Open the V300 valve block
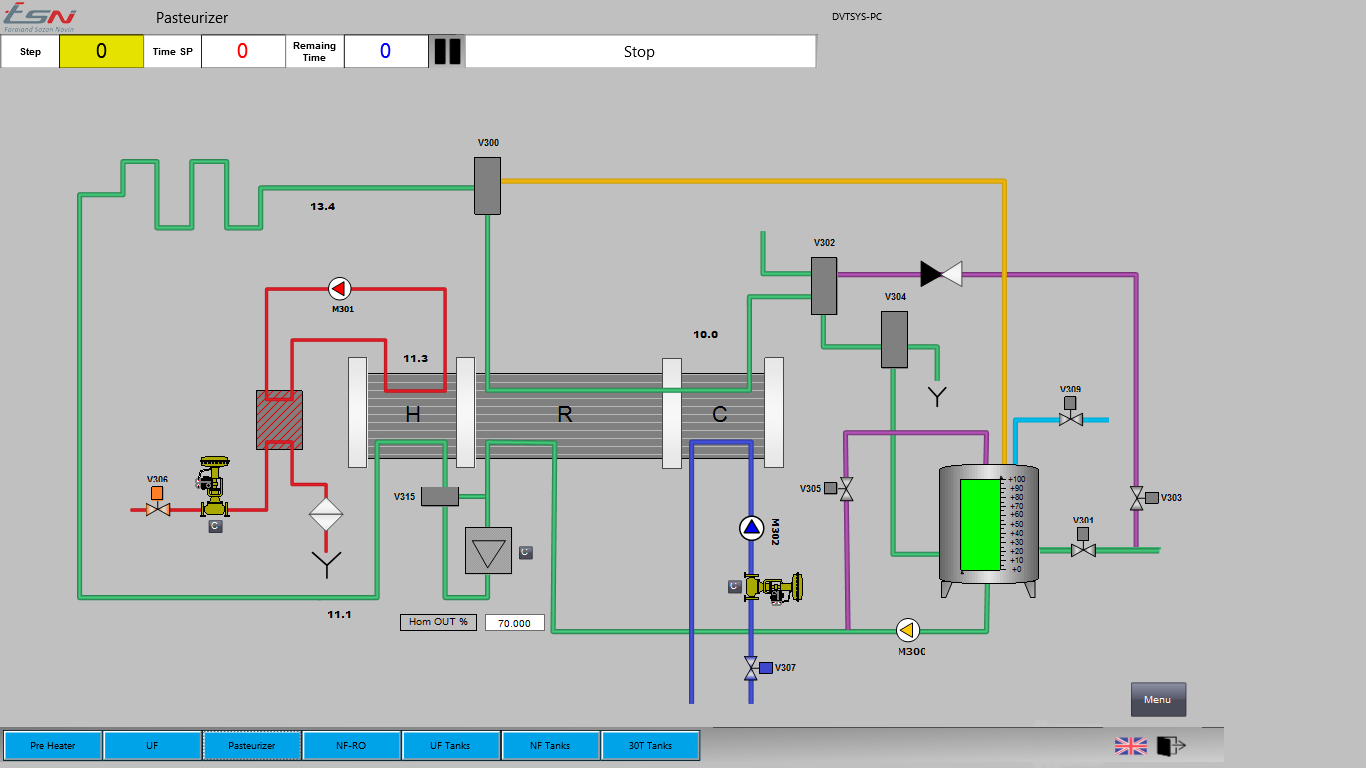 487,186
